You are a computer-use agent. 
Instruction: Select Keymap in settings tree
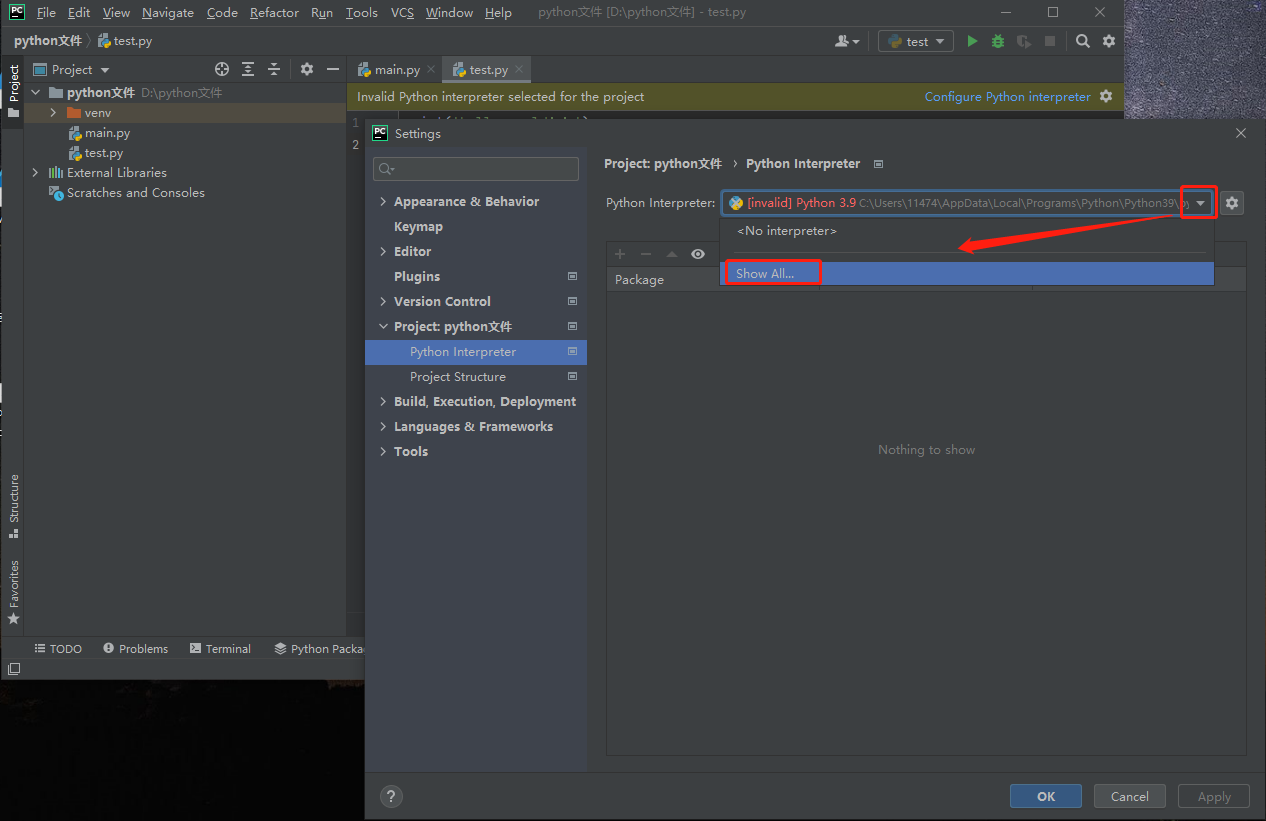tap(418, 226)
